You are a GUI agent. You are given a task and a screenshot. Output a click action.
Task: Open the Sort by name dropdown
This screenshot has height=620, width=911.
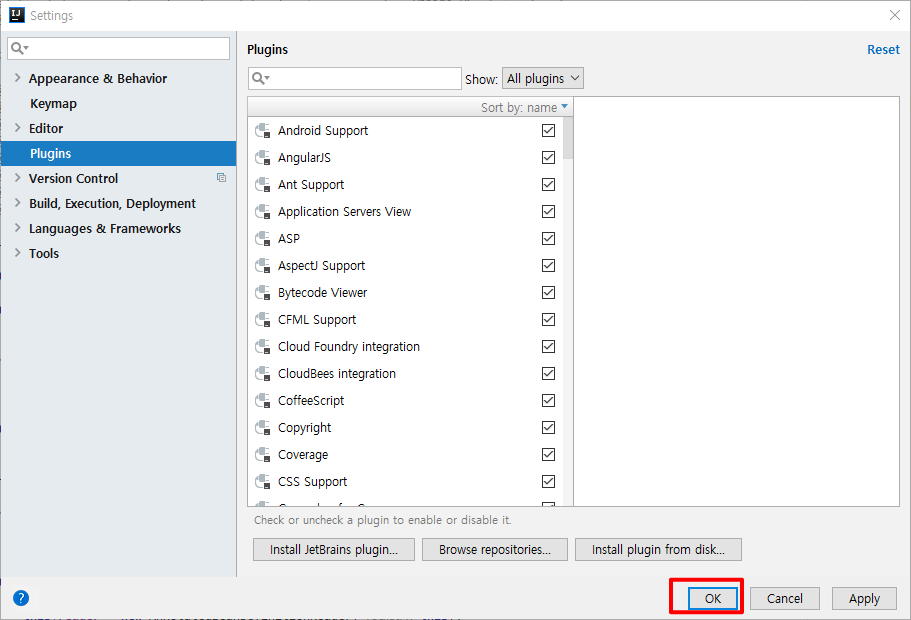click(x=524, y=107)
